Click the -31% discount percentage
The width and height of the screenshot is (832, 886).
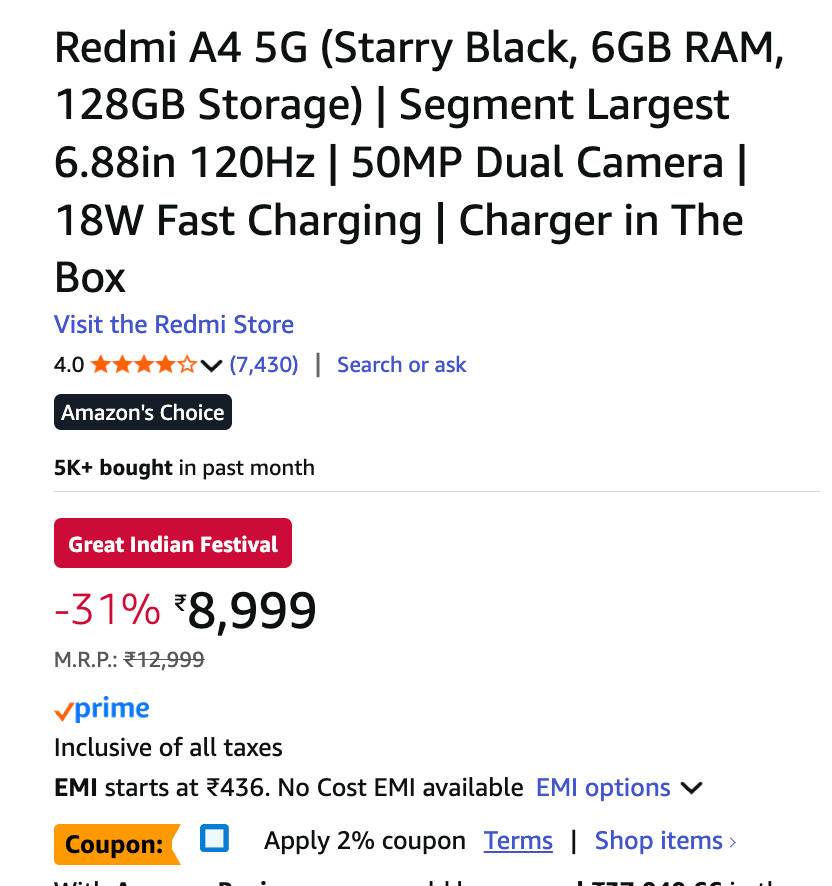point(107,609)
